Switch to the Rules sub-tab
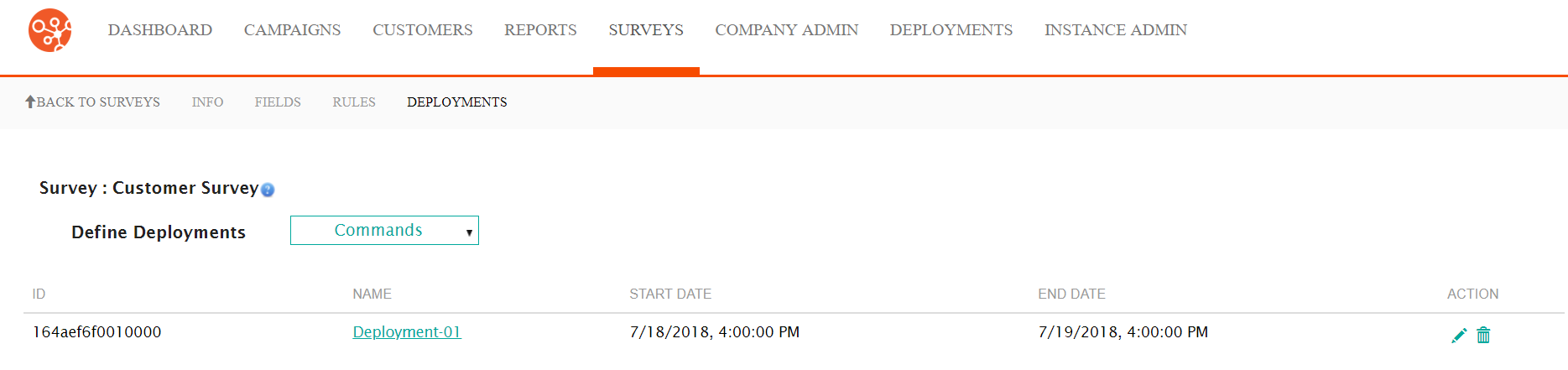 [x=354, y=102]
